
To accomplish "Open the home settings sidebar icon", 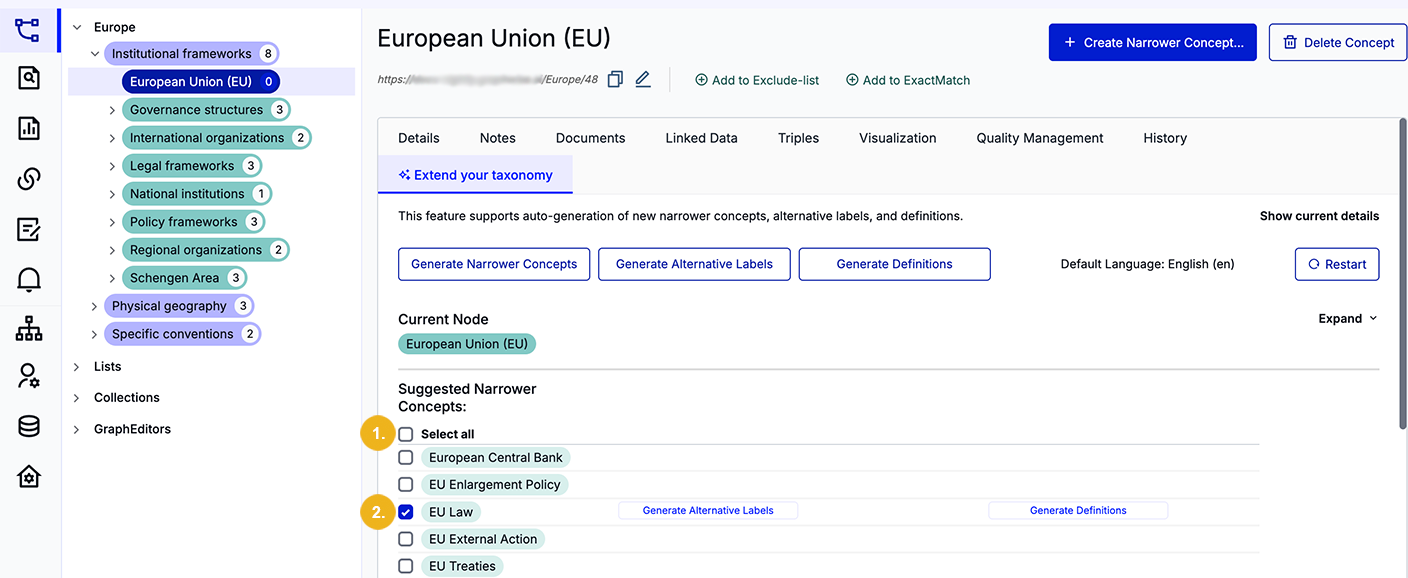I will click(28, 476).
